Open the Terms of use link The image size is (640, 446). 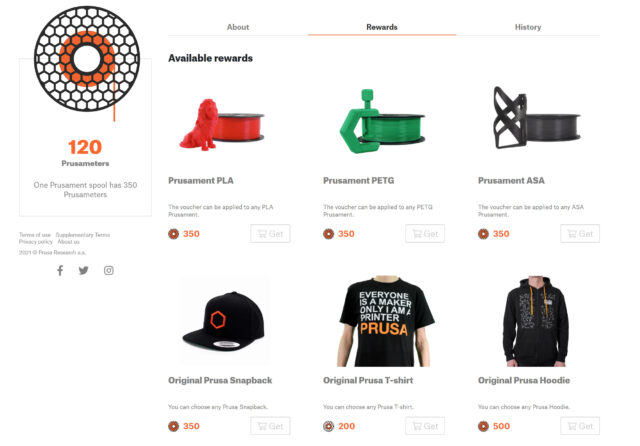pyautogui.click(x=35, y=235)
